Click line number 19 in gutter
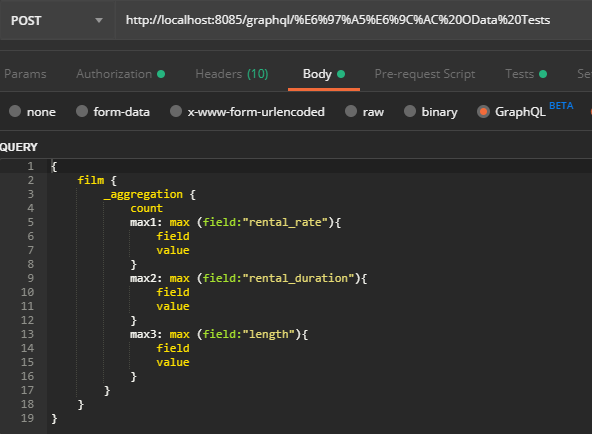Image resolution: width=592 pixels, height=434 pixels. click(28, 418)
